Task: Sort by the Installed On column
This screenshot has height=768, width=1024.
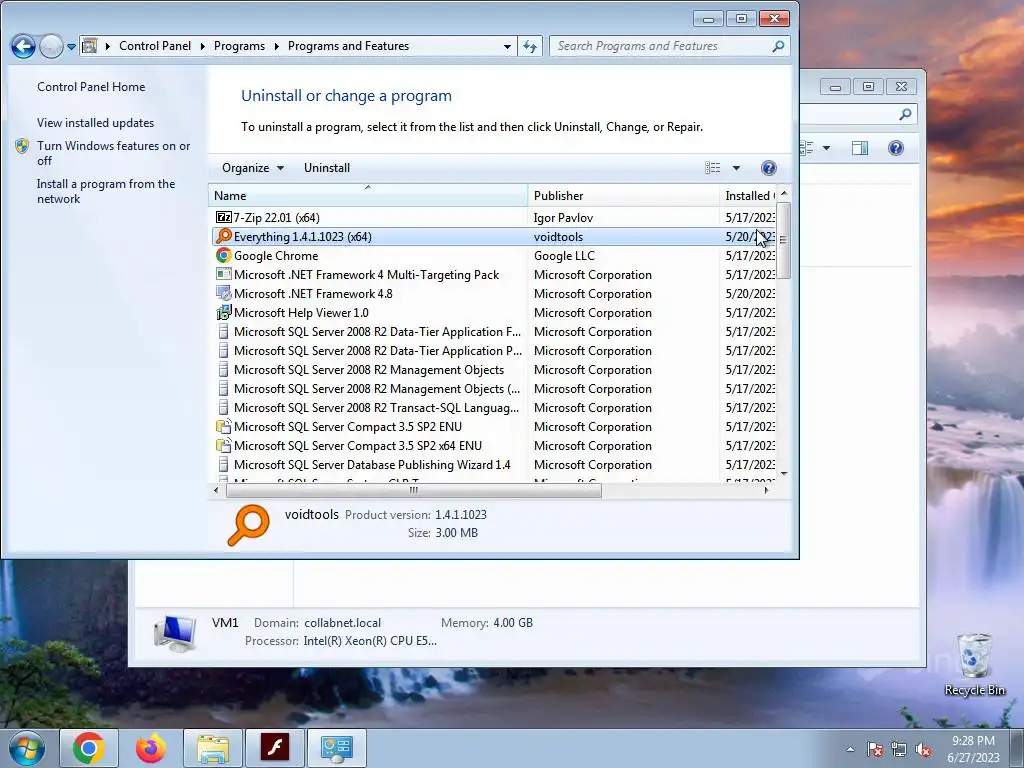Action: [x=748, y=195]
